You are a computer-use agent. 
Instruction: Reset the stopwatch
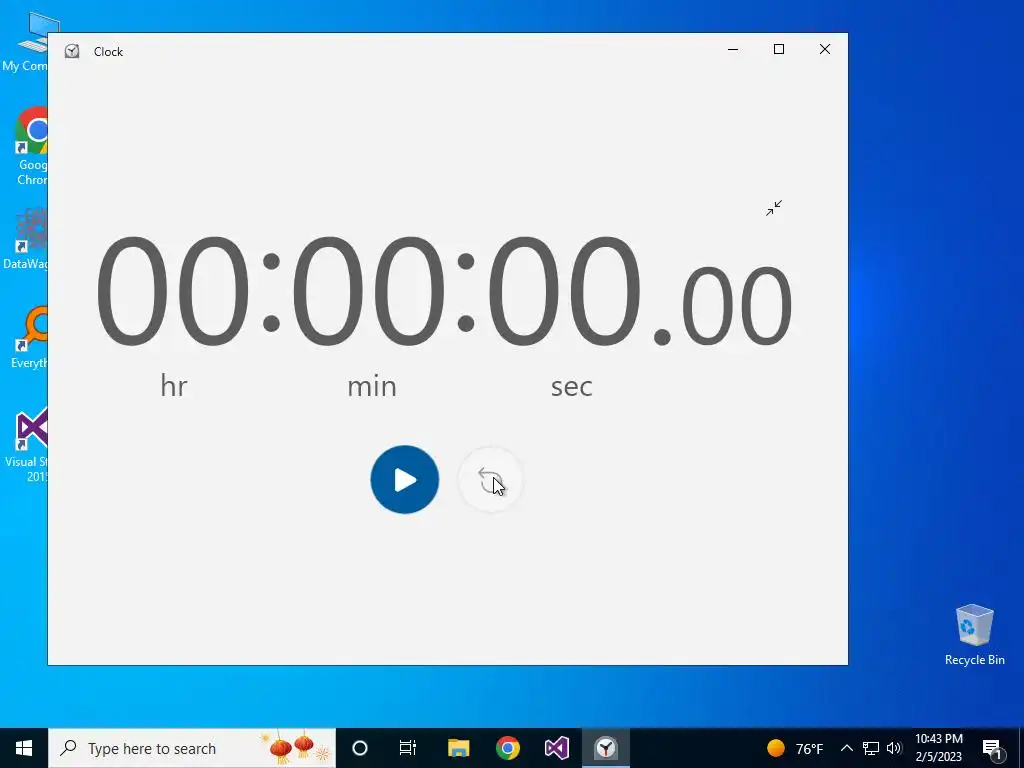point(490,480)
